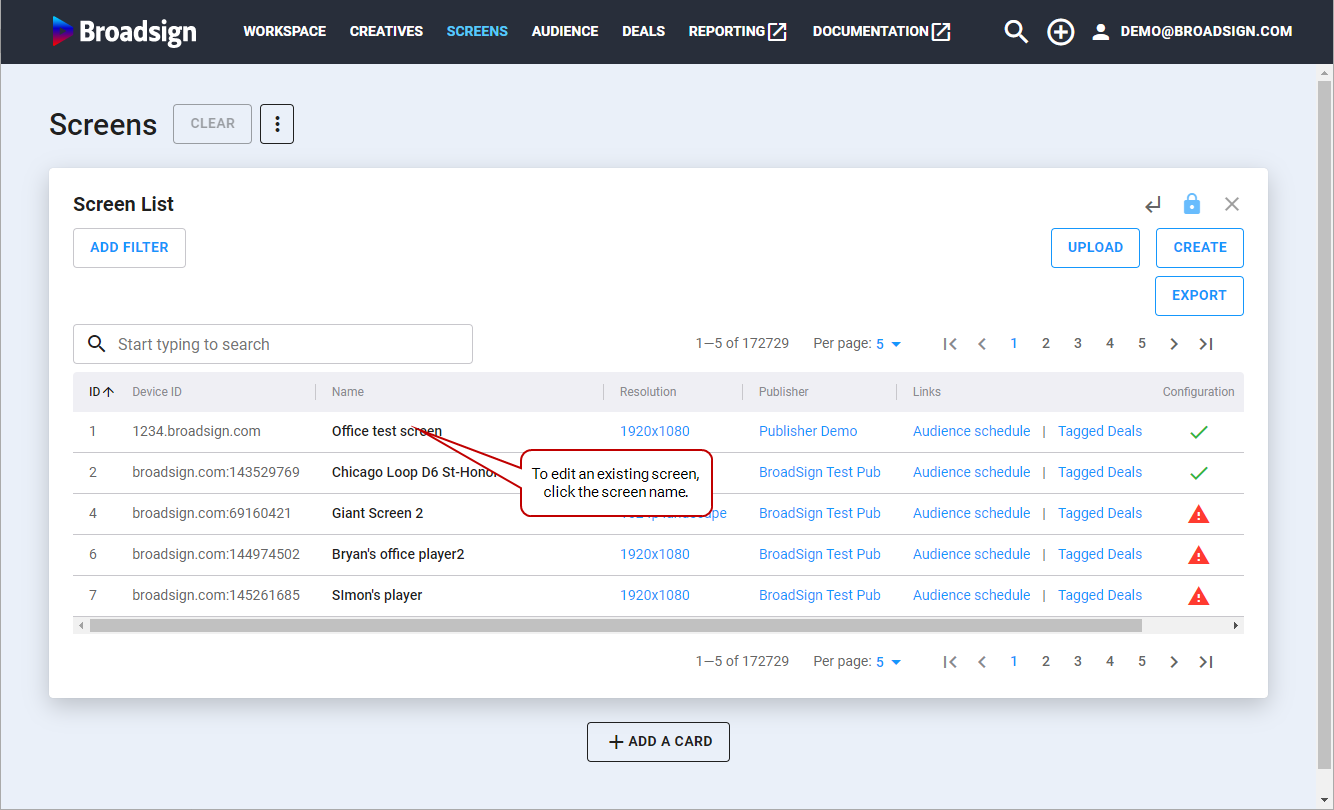Open the Deals section
Viewport: 1334px width, 810px height.
[643, 32]
